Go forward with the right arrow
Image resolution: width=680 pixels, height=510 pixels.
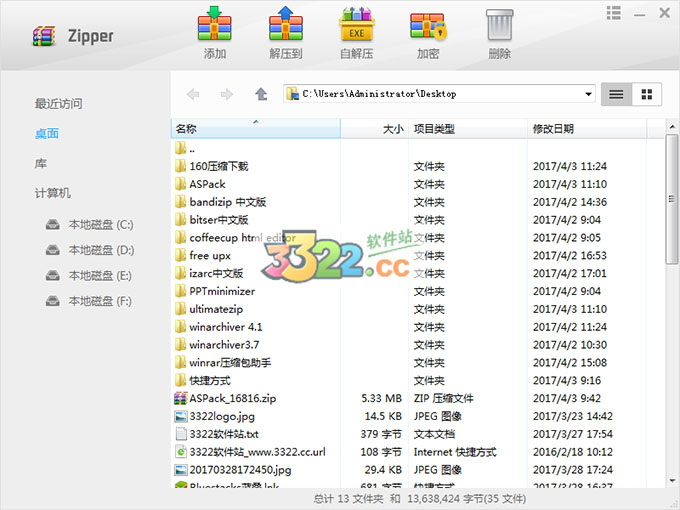pos(226,94)
